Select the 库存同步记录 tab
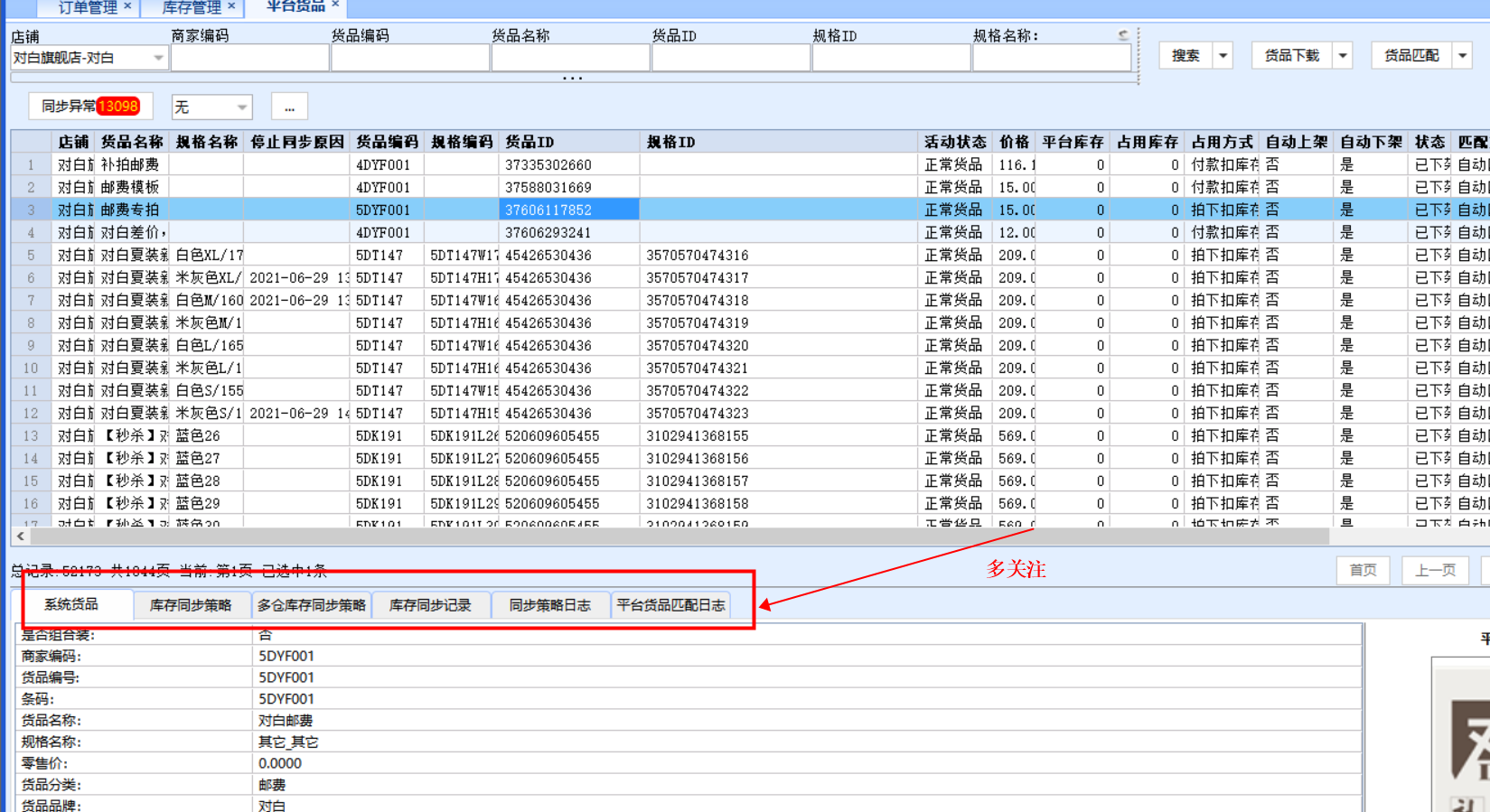1490x812 pixels. (x=430, y=605)
